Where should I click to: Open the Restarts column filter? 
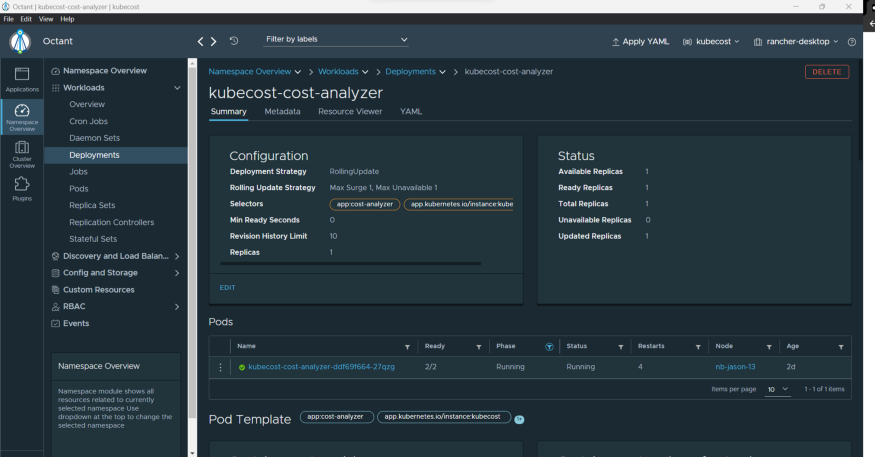(698, 346)
